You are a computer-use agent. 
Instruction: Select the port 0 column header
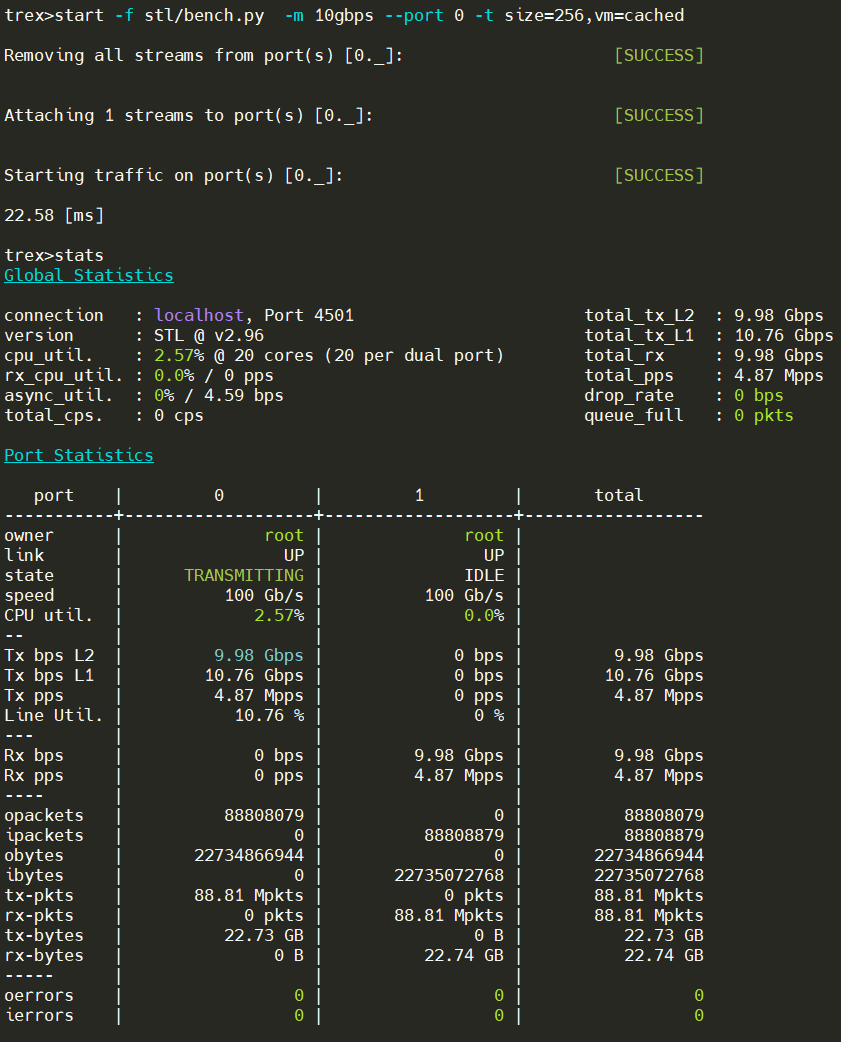(217, 495)
